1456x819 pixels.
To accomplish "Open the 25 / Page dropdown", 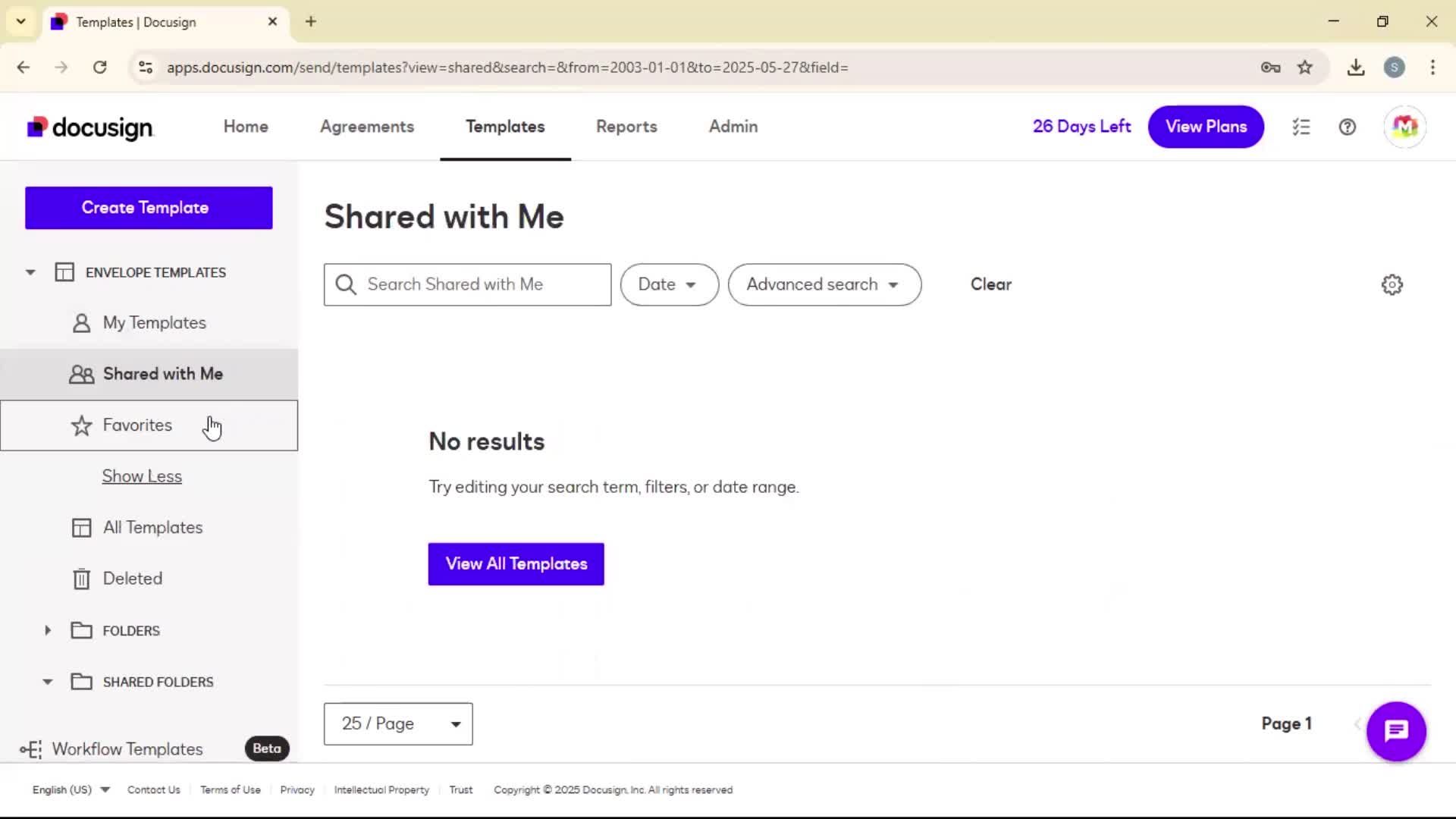I will click(398, 723).
